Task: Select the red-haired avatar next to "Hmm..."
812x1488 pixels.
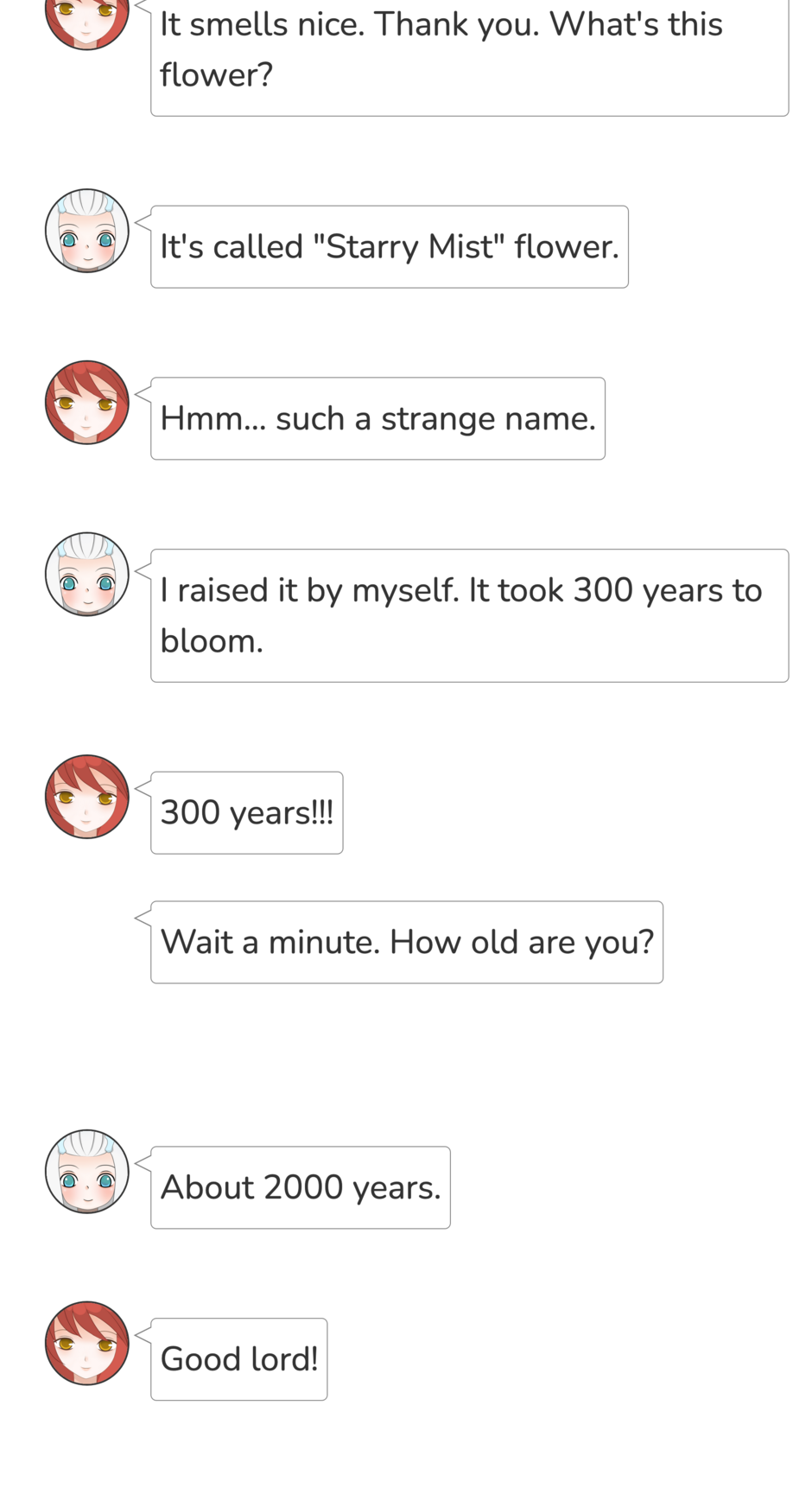Action: click(x=86, y=403)
